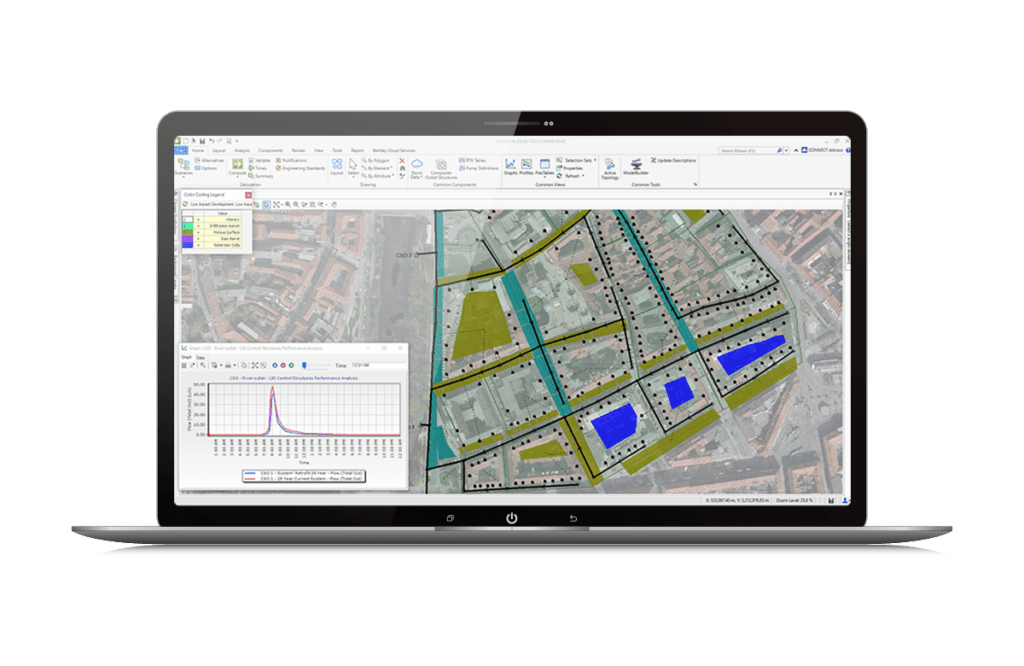1024x666 pixels.
Task: Launch the ModelBuilder tool
Action: 636,166
